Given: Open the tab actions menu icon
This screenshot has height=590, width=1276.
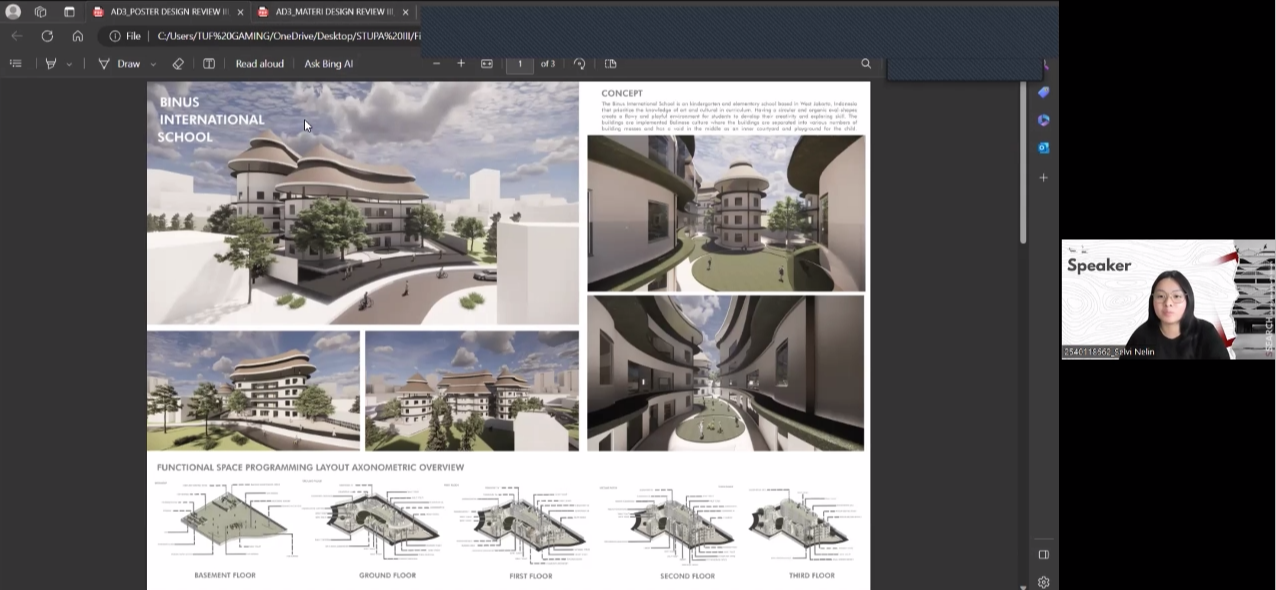Looking at the screenshot, I should (x=70, y=12).
